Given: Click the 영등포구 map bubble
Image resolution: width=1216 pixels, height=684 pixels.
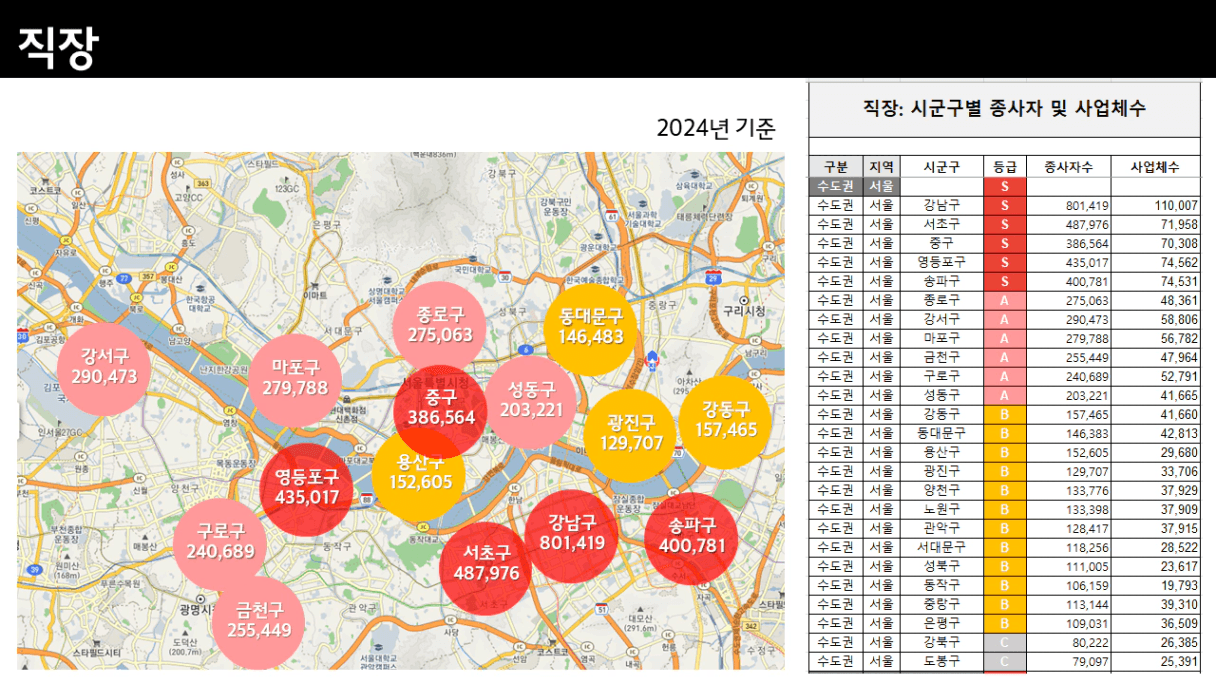Looking at the screenshot, I should (x=306, y=489).
